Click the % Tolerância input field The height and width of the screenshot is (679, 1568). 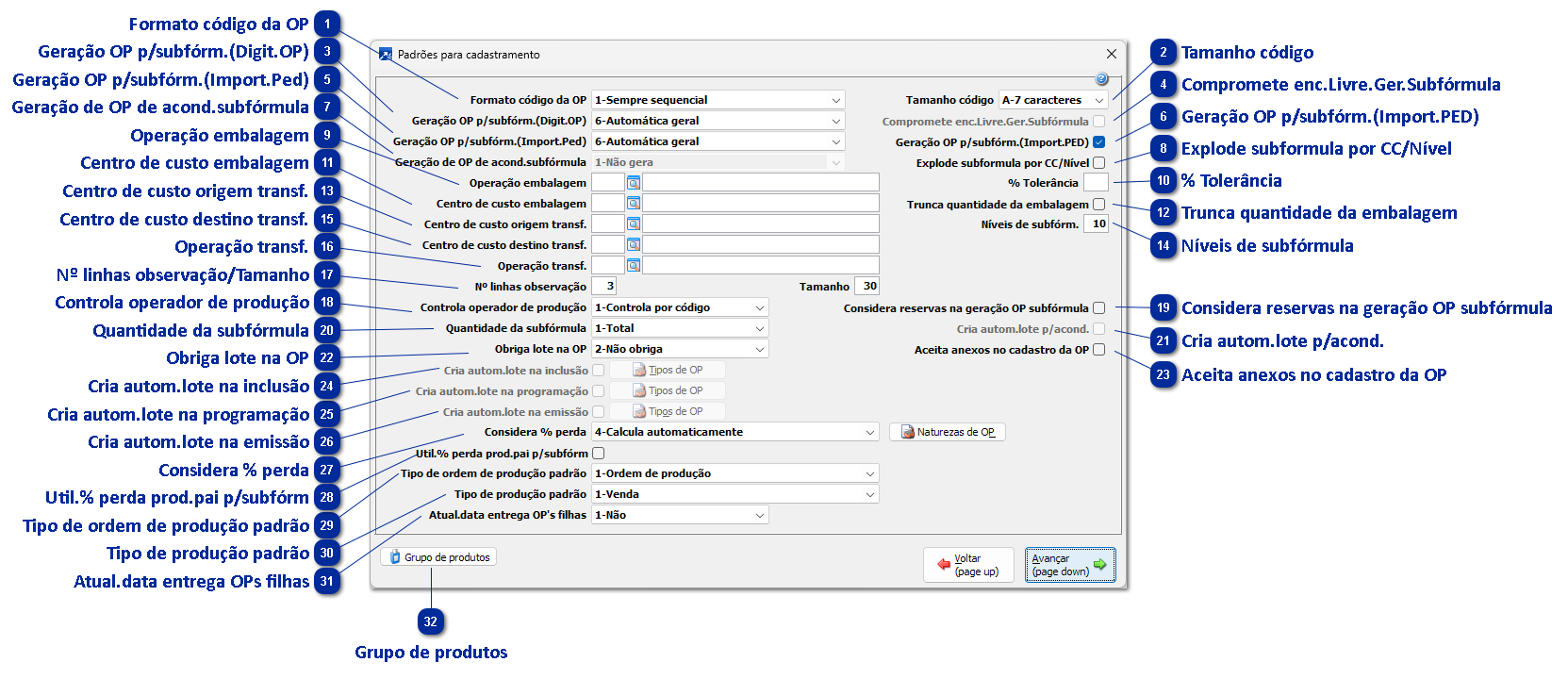(1096, 183)
